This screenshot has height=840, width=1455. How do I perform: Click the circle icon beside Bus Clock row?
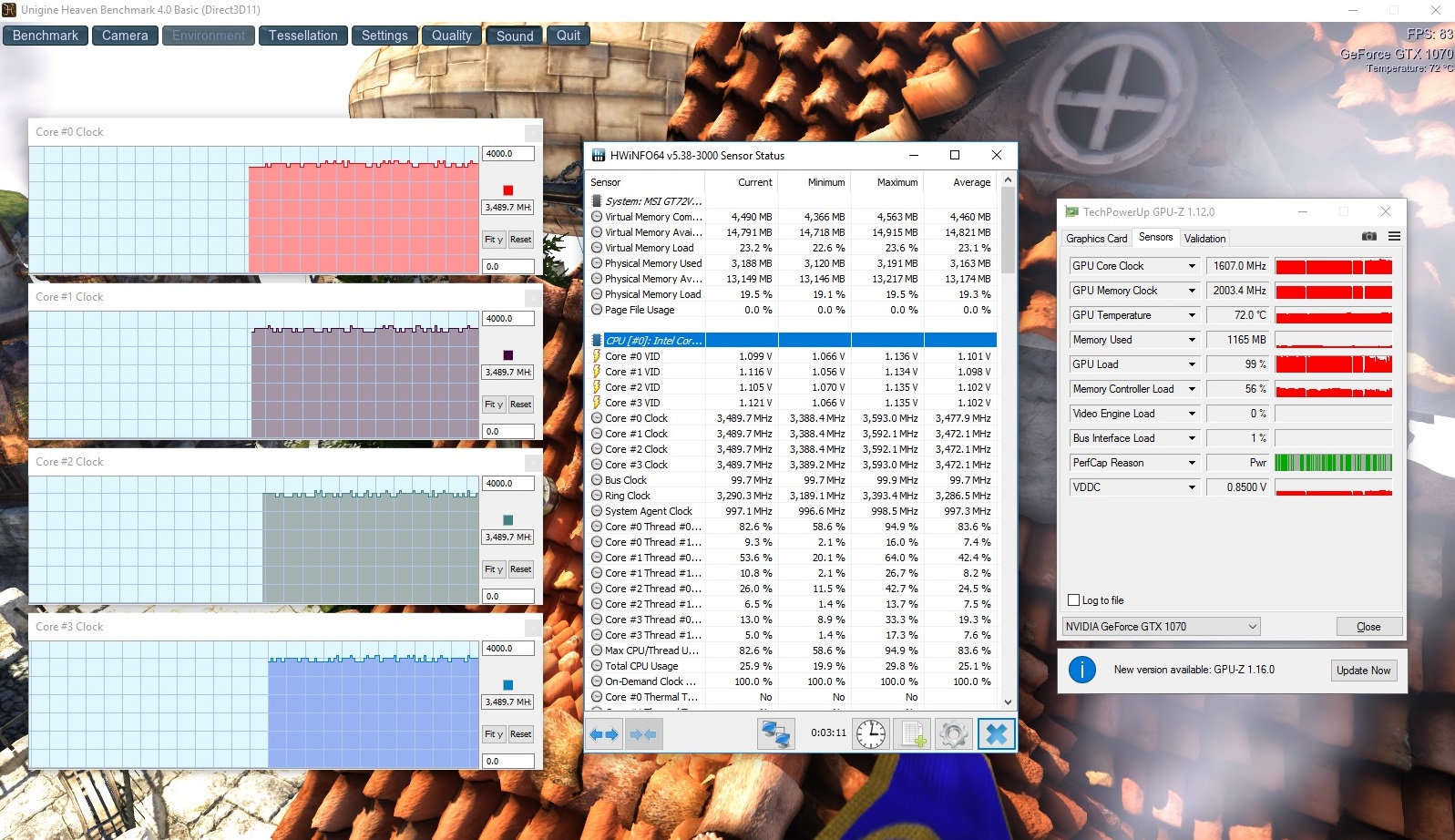coord(597,480)
